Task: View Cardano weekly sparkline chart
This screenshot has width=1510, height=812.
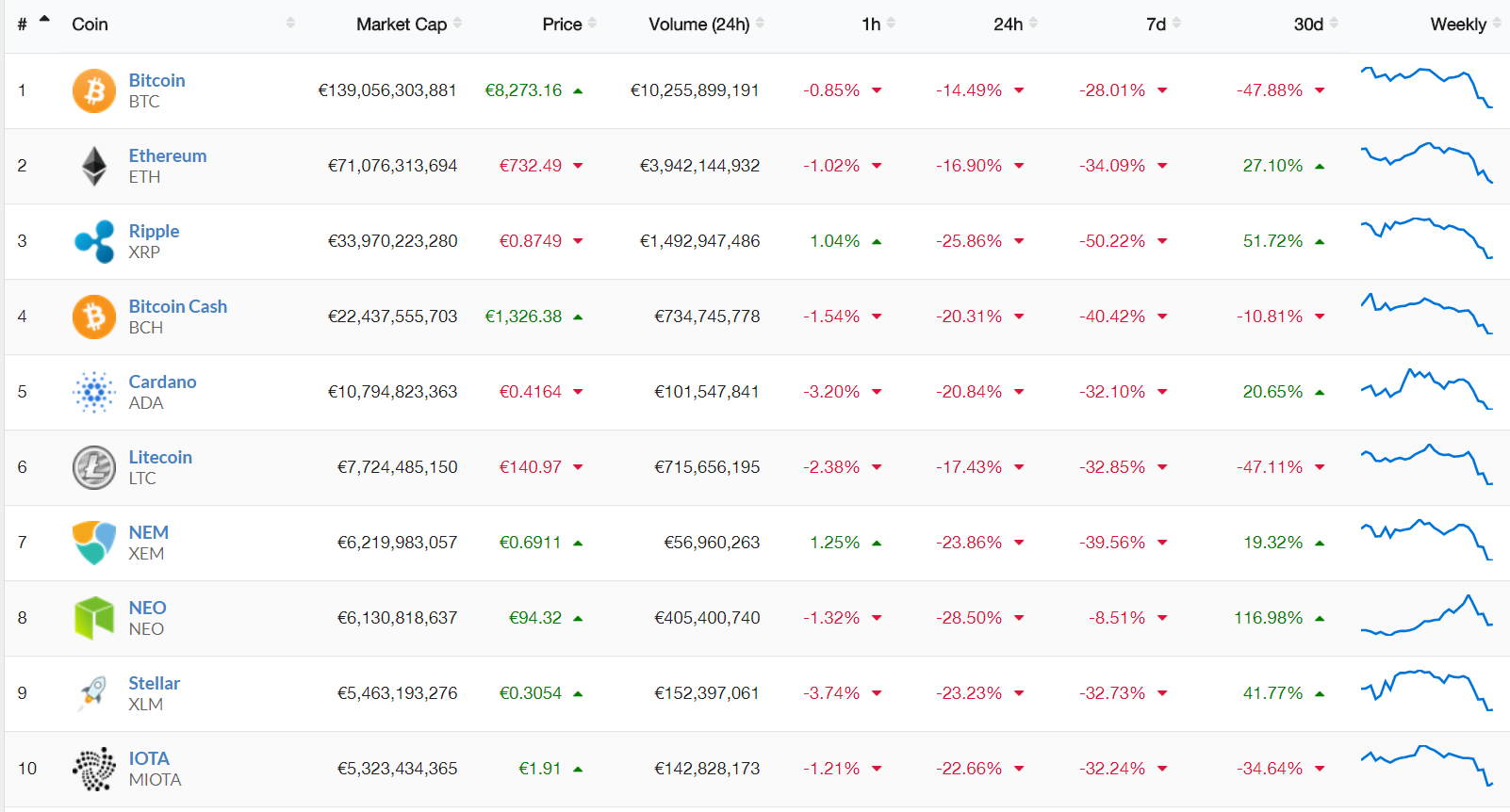Action: pos(1426,388)
